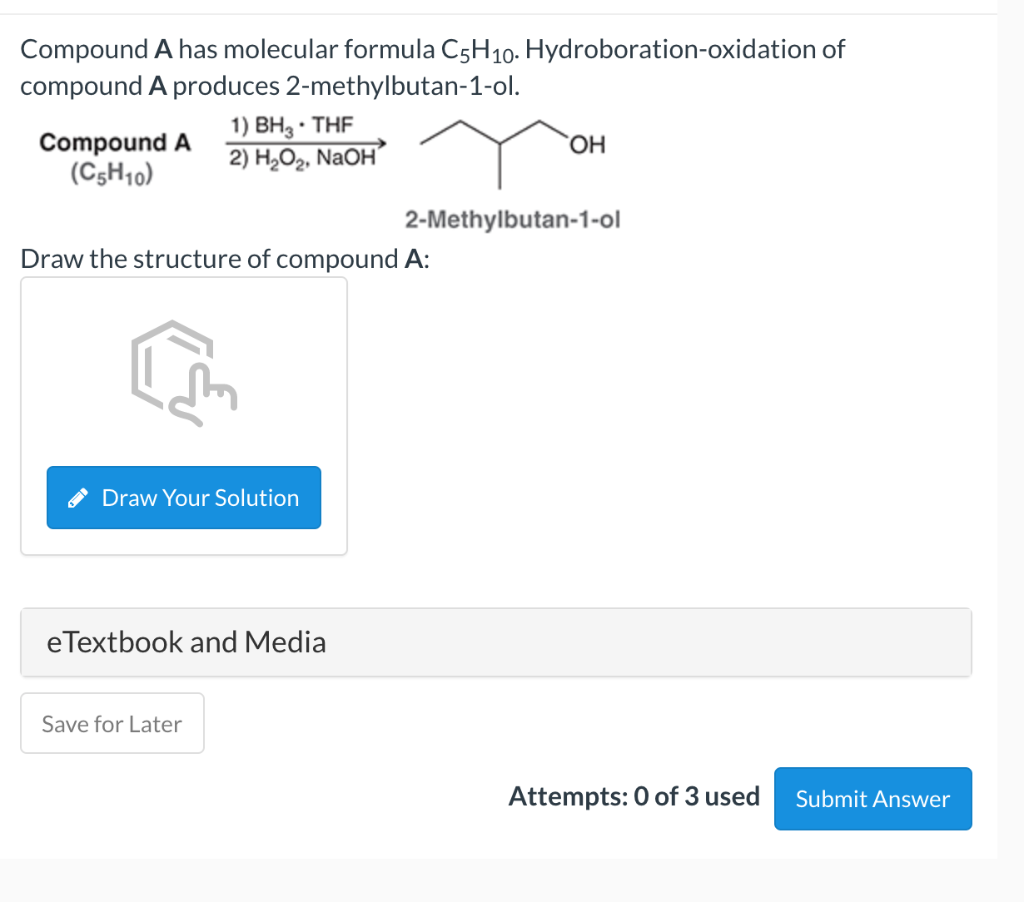
Task: Click the OH group on the product structure
Action: (586, 146)
